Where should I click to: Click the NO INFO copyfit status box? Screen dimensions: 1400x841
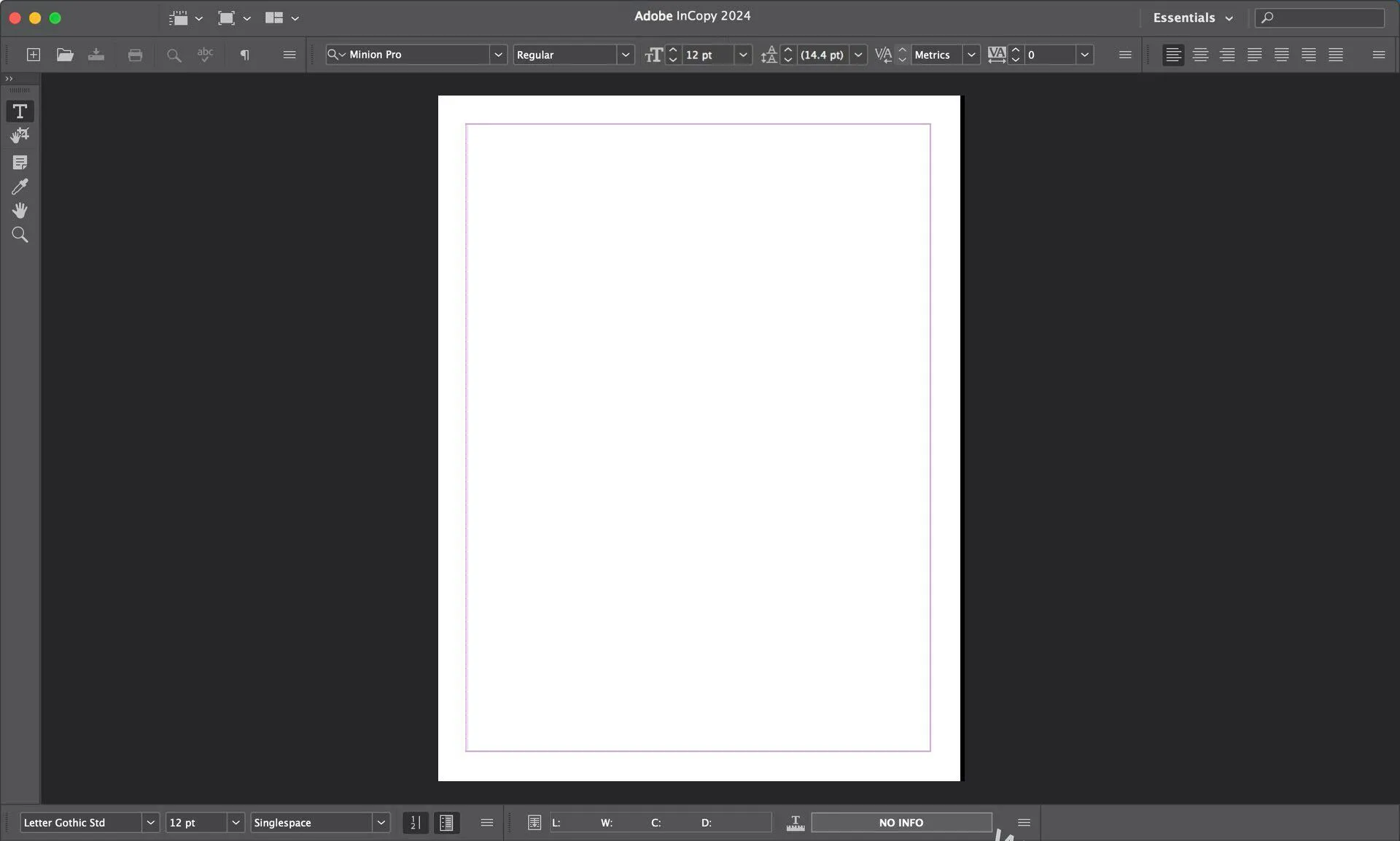[x=901, y=823]
